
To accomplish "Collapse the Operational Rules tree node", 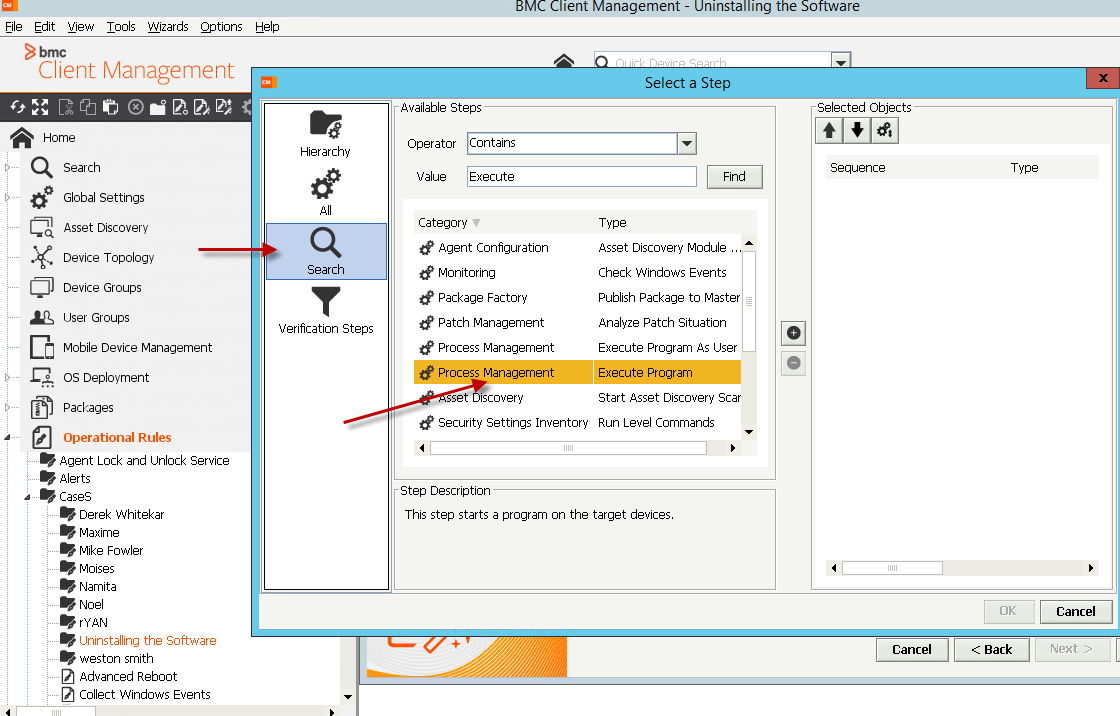I will pyautogui.click(x=8, y=437).
